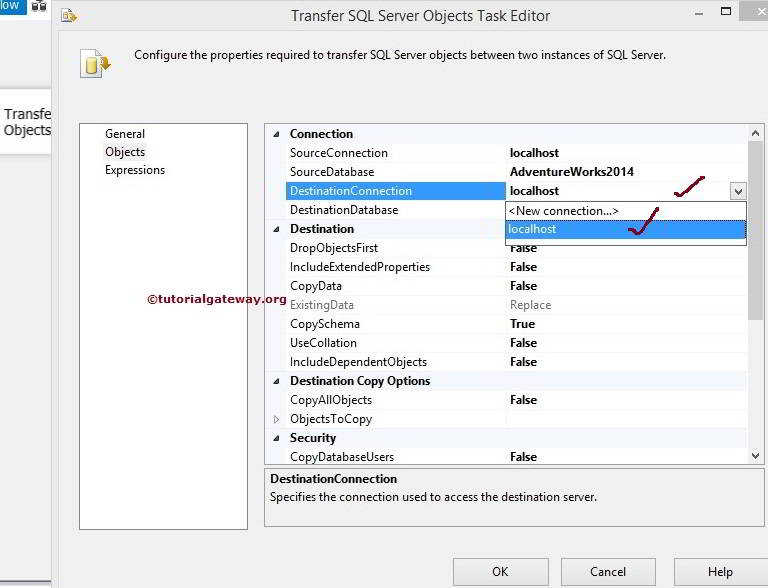The image size is (768, 588).
Task: Click the scroll down arrow of property grid
Action: (755, 456)
